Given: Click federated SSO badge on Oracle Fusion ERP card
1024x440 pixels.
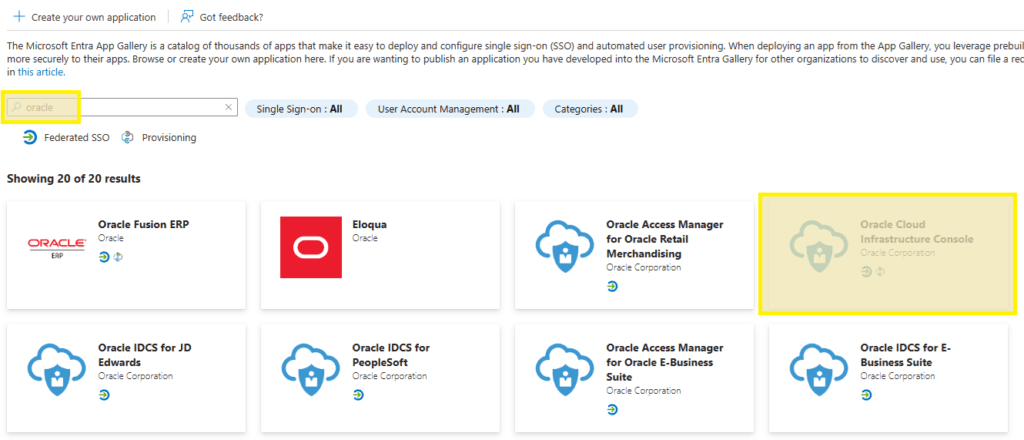Looking at the screenshot, I should (x=104, y=257).
